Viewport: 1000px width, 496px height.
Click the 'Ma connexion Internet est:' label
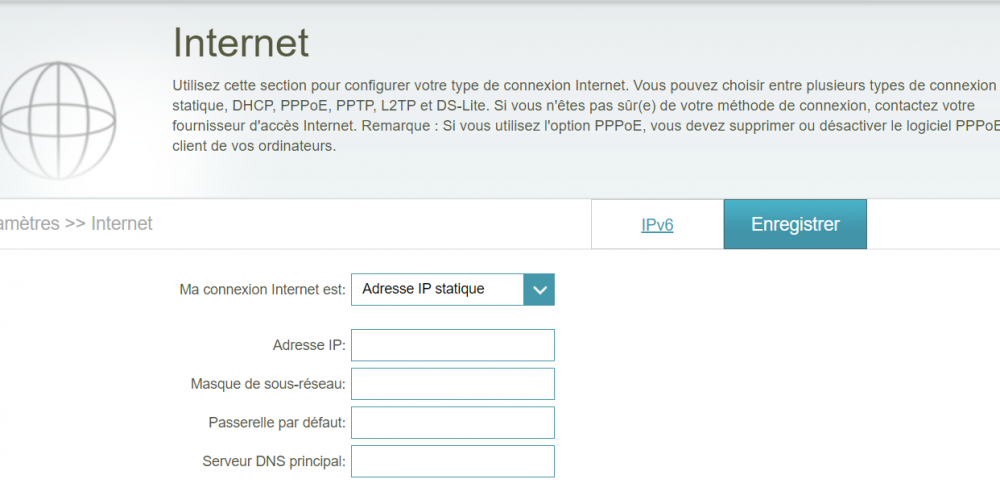262,290
